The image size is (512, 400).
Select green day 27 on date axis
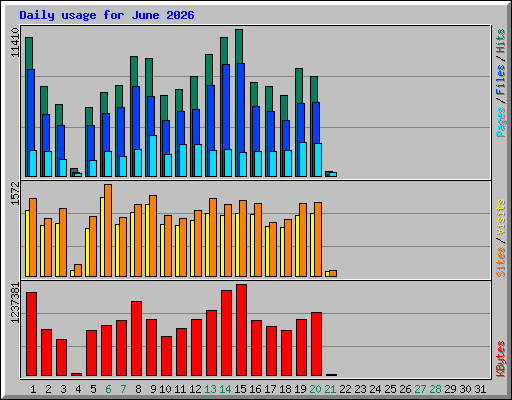(420, 389)
